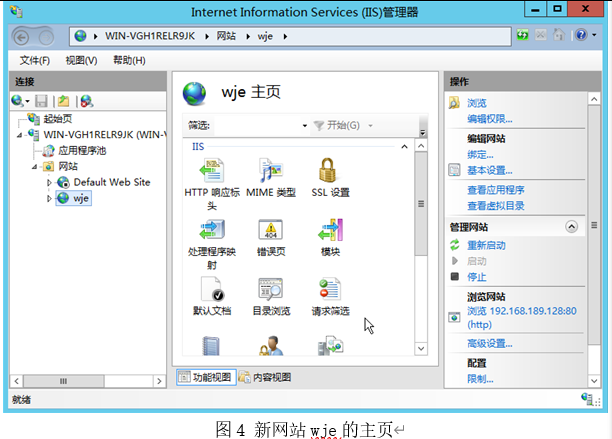Screen dimensions: 612x439
Task: Open the 错误页 404 icon
Action: point(270,229)
